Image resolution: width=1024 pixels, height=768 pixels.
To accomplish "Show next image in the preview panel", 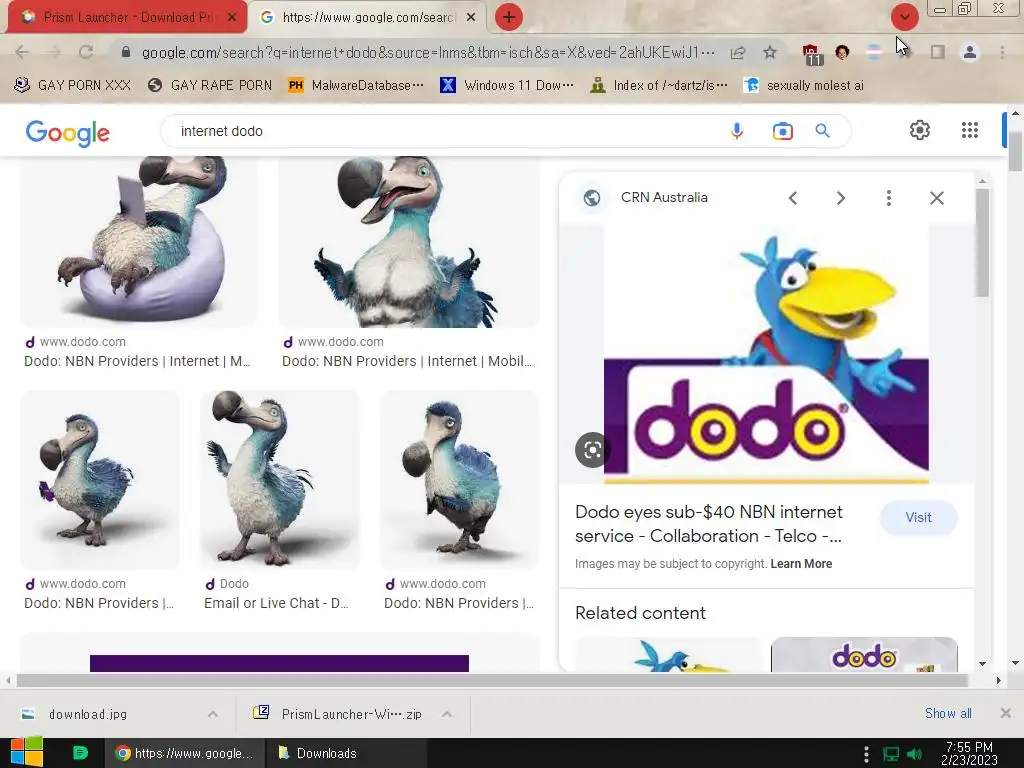I will 840,198.
